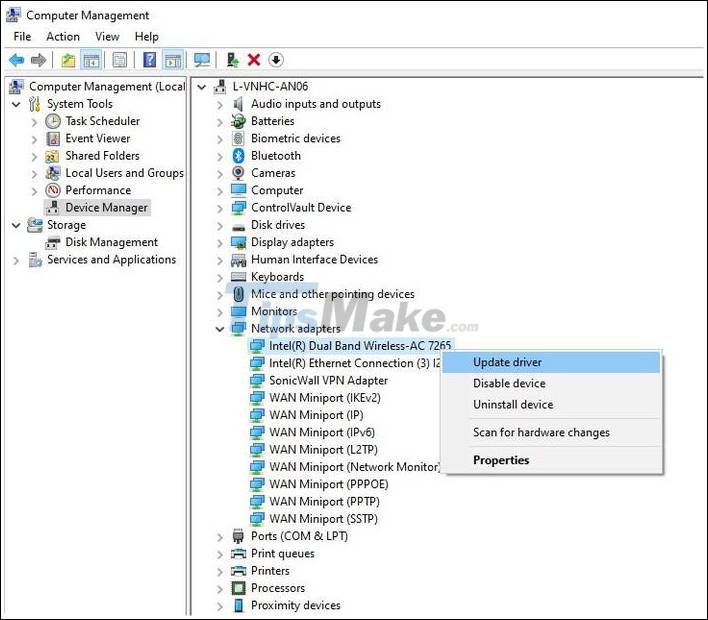Click the Event Viewer icon
Screen dimensions: 708x620
click(53, 139)
